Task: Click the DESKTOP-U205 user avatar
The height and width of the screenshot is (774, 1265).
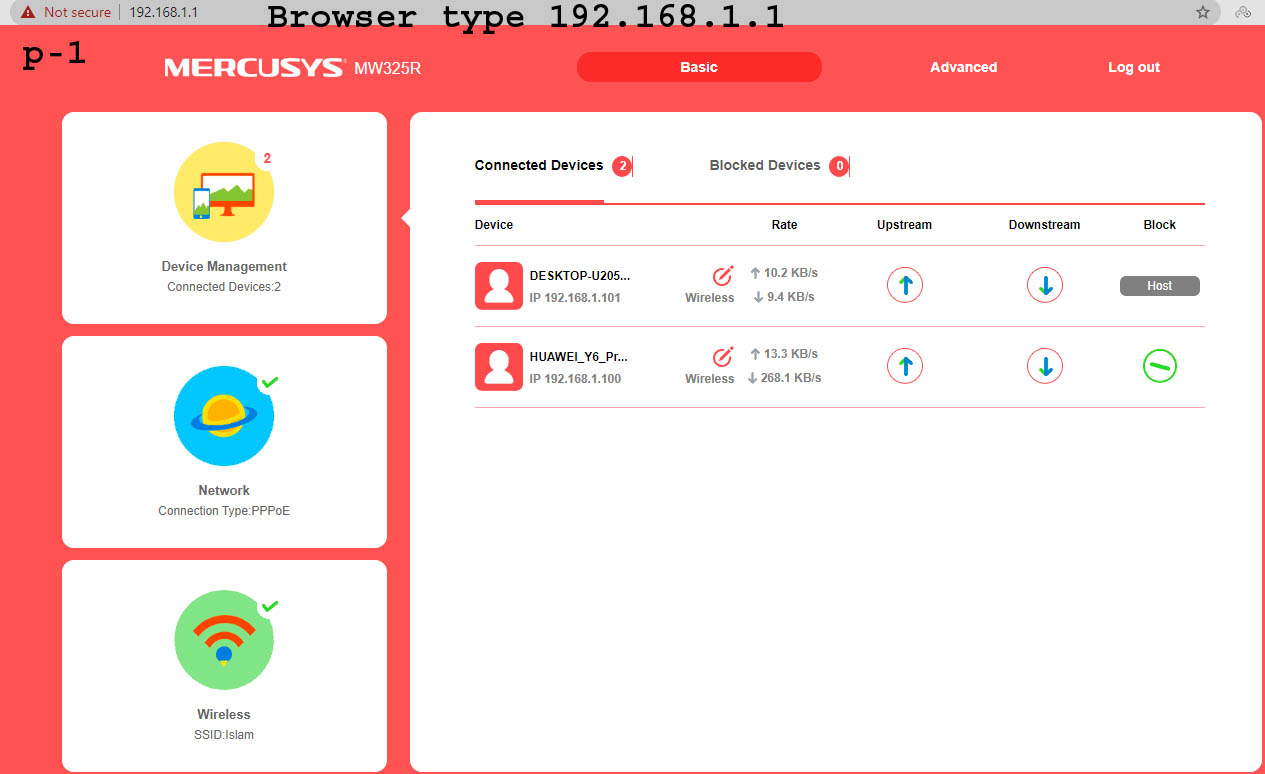Action: (x=498, y=286)
